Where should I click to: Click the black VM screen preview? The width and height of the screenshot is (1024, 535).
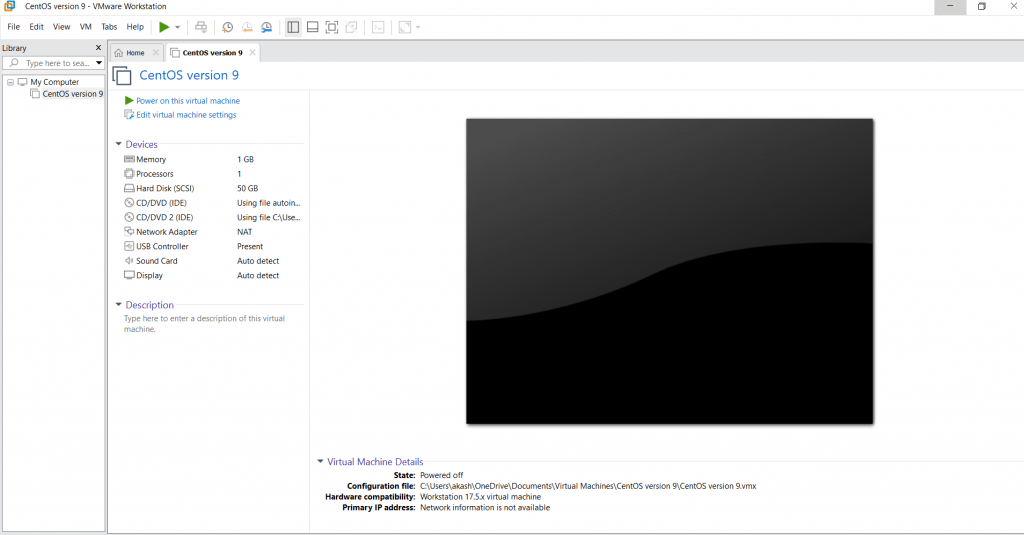(x=669, y=271)
